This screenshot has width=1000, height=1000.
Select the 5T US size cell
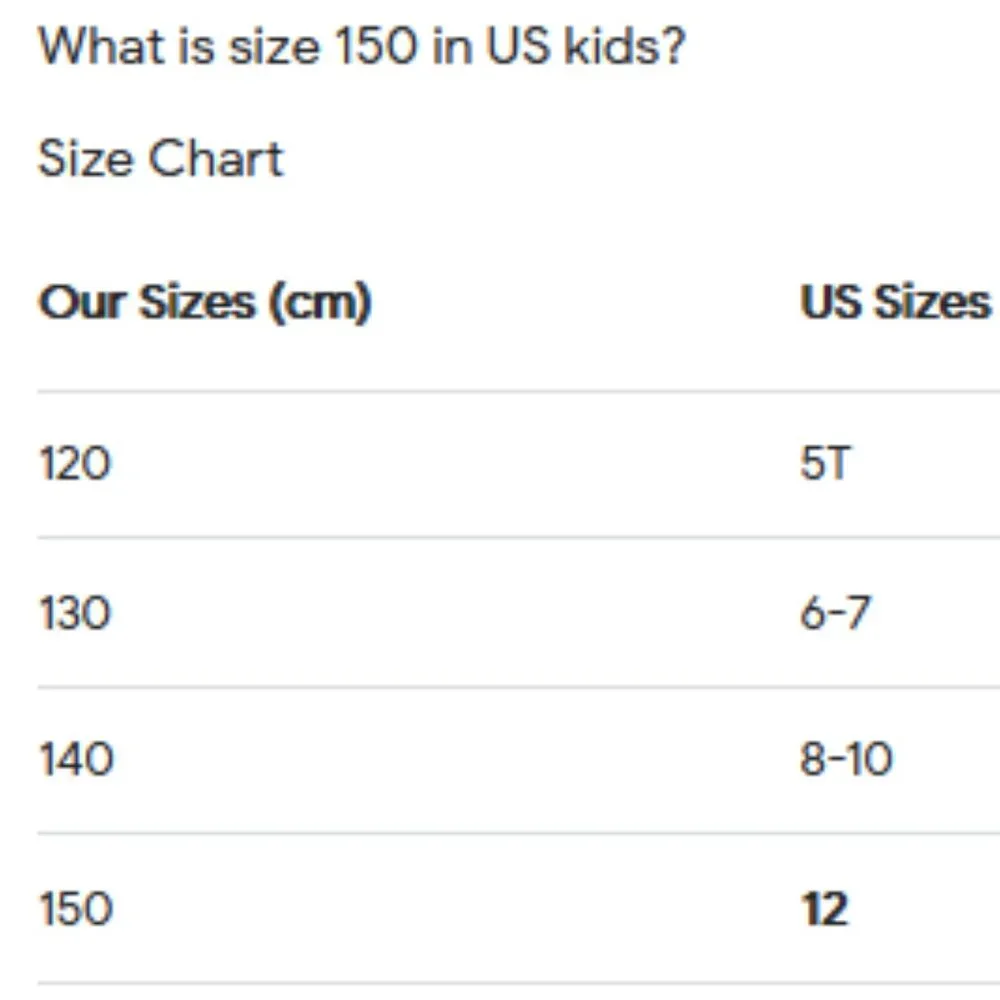tap(825, 463)
